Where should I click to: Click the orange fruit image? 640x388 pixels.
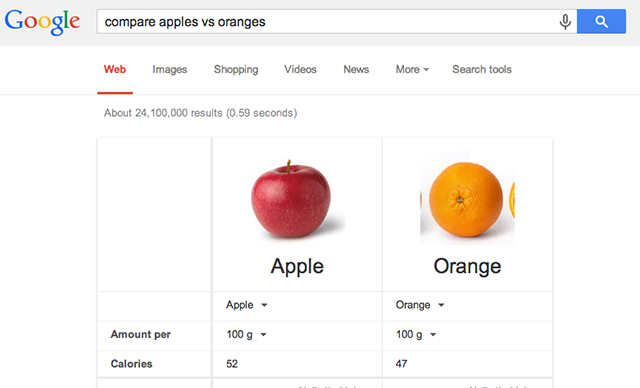pyautogui.click(x=467, y=199)
